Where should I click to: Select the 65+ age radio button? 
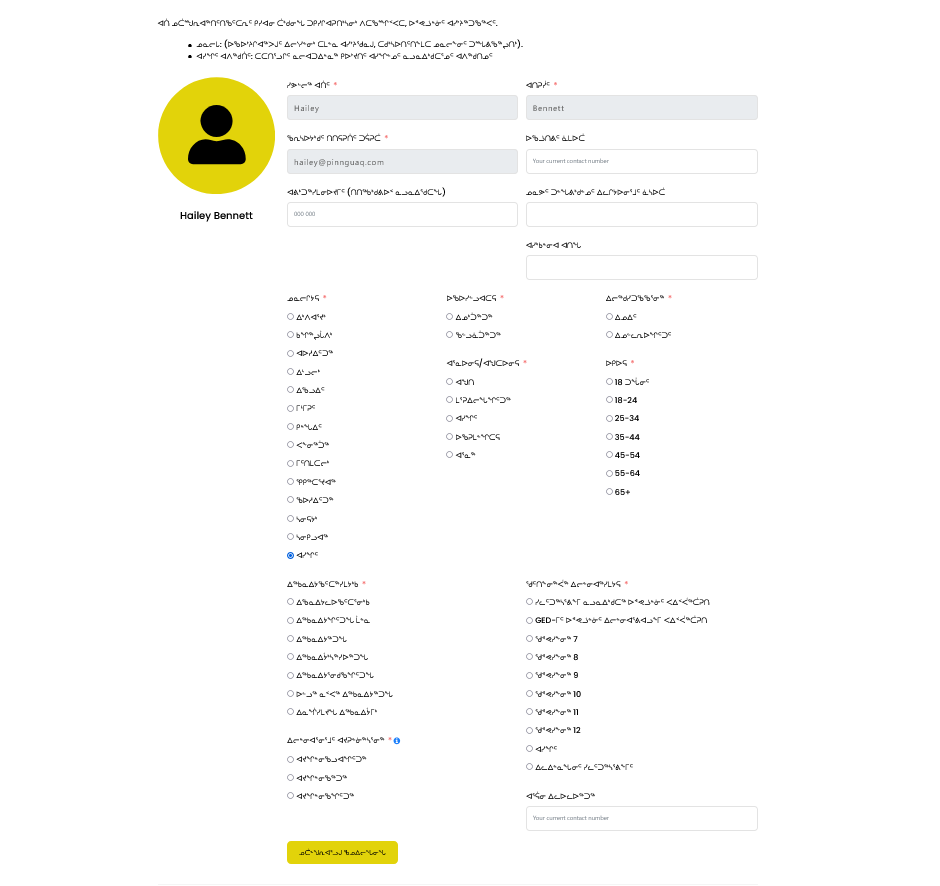click(x=610, y=492)
